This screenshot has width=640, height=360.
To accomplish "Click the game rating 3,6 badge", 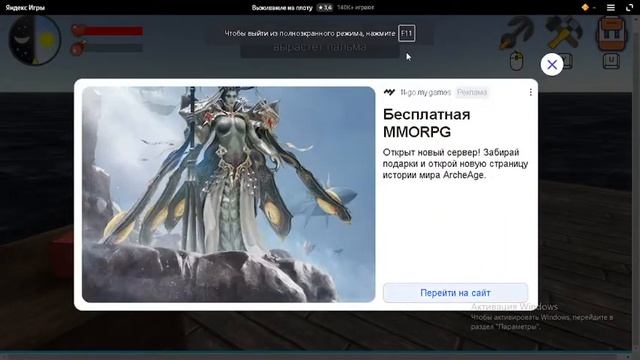I will [x=325, y=7].
